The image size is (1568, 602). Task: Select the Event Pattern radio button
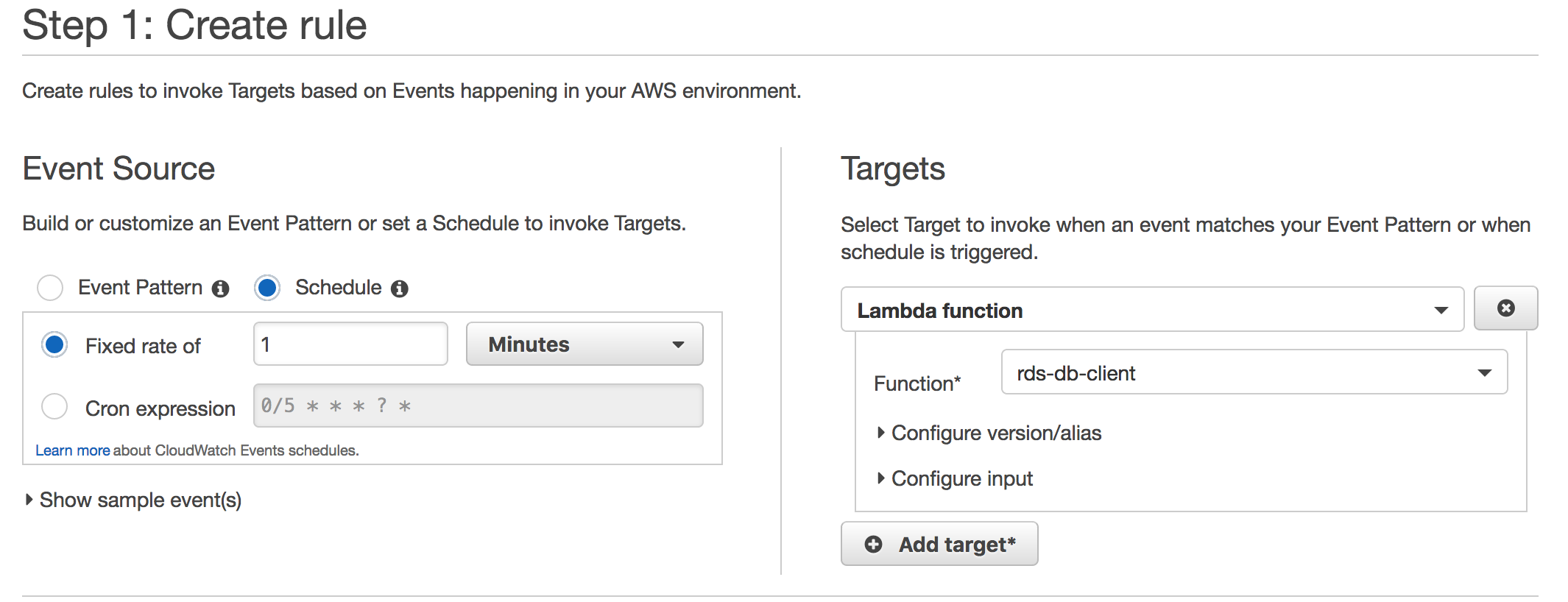(x=50, y=287)
